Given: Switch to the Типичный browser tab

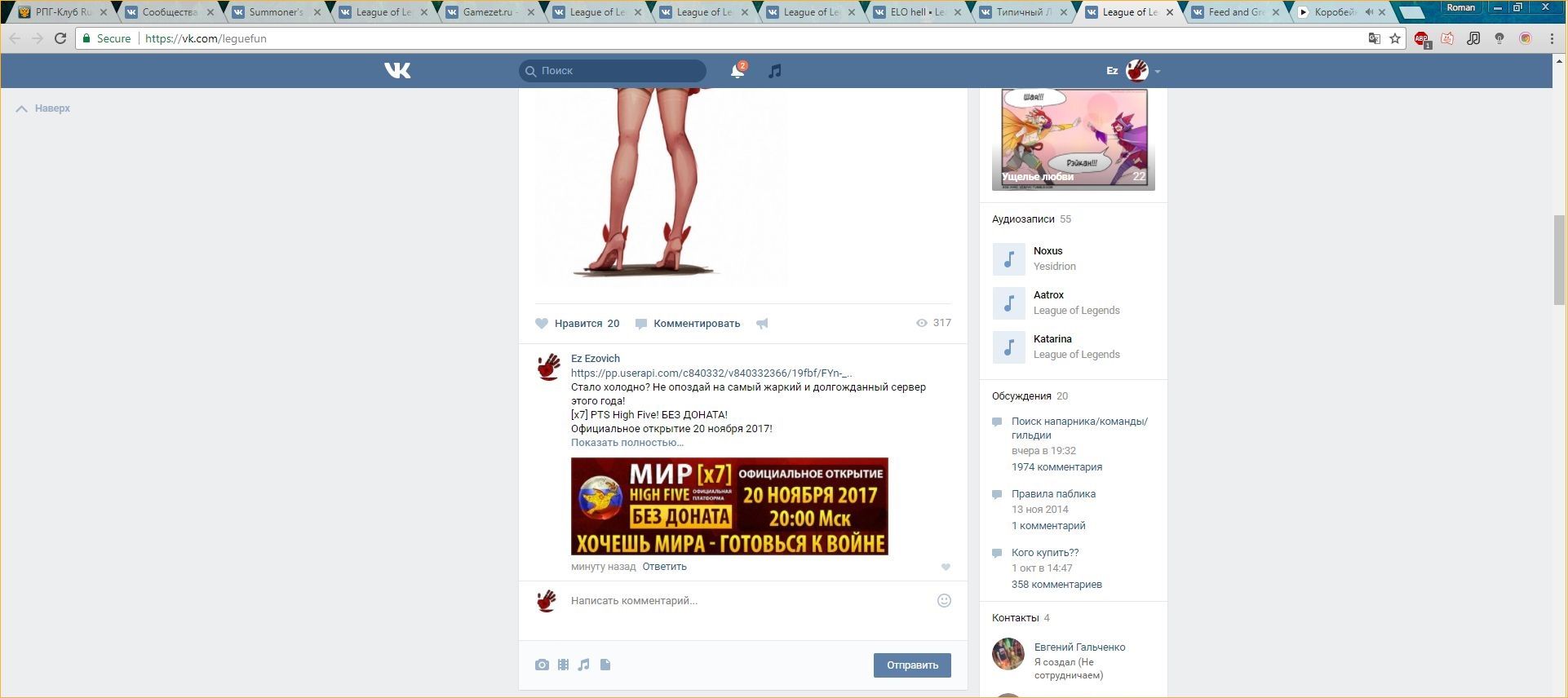Looking at the screenshot, I should 1023,12.
